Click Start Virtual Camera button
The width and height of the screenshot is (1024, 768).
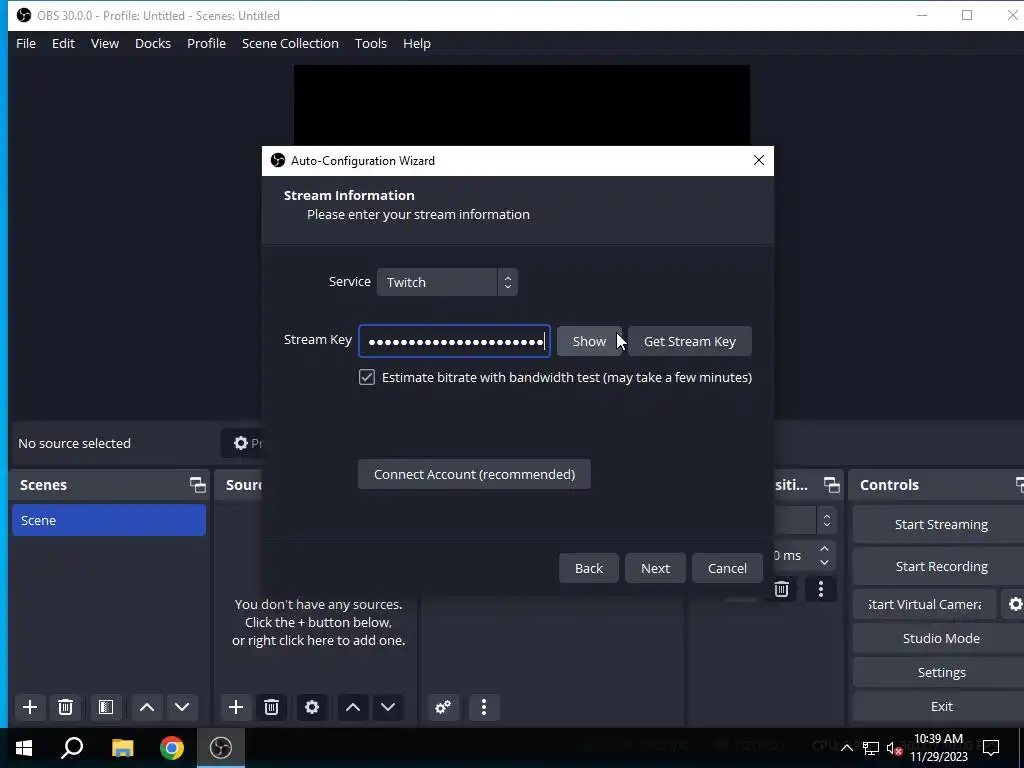[x=924, y=604]
